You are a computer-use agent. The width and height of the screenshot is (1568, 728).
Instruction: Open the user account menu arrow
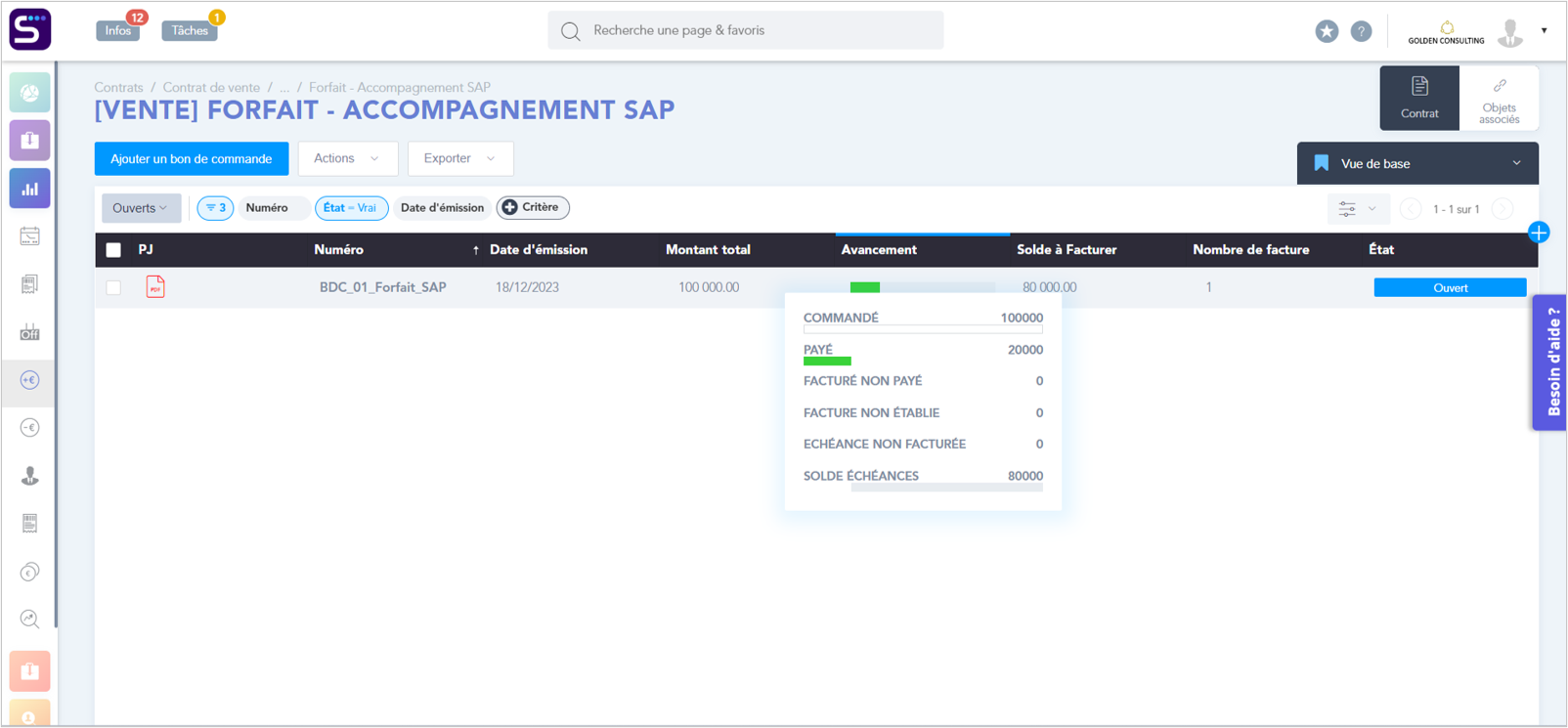click(x=1545, y=31)
